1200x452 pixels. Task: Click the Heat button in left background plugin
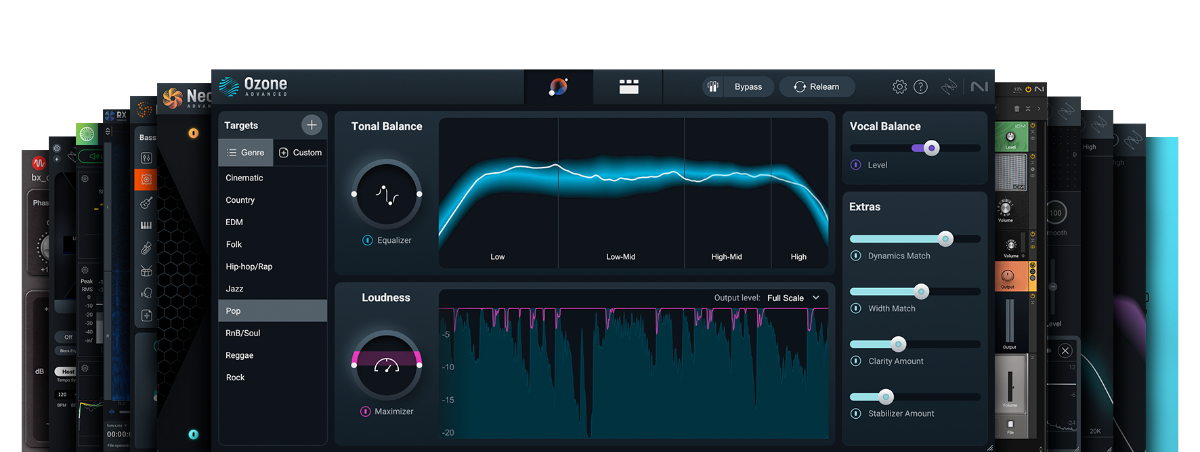tap(66, 371)
